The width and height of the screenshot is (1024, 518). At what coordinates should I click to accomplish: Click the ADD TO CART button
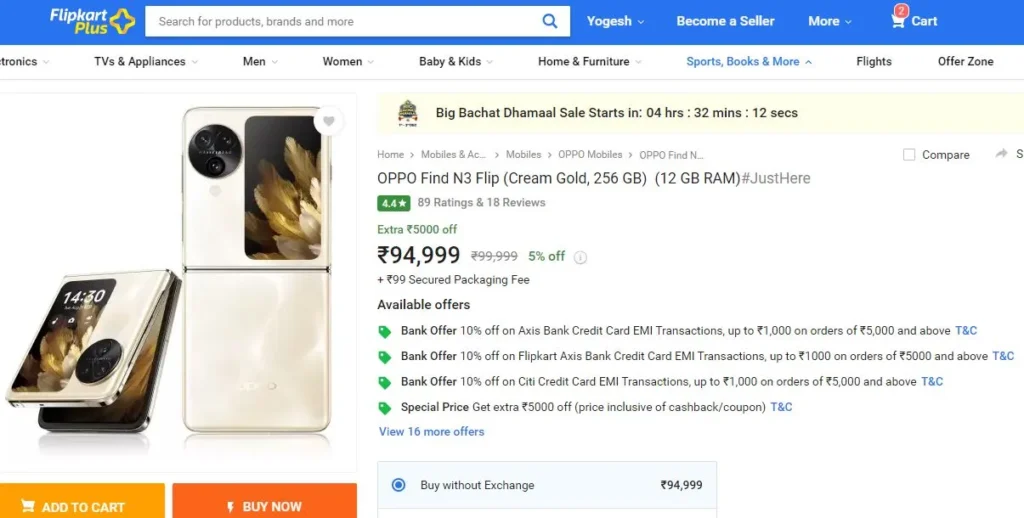pos(82,501)
